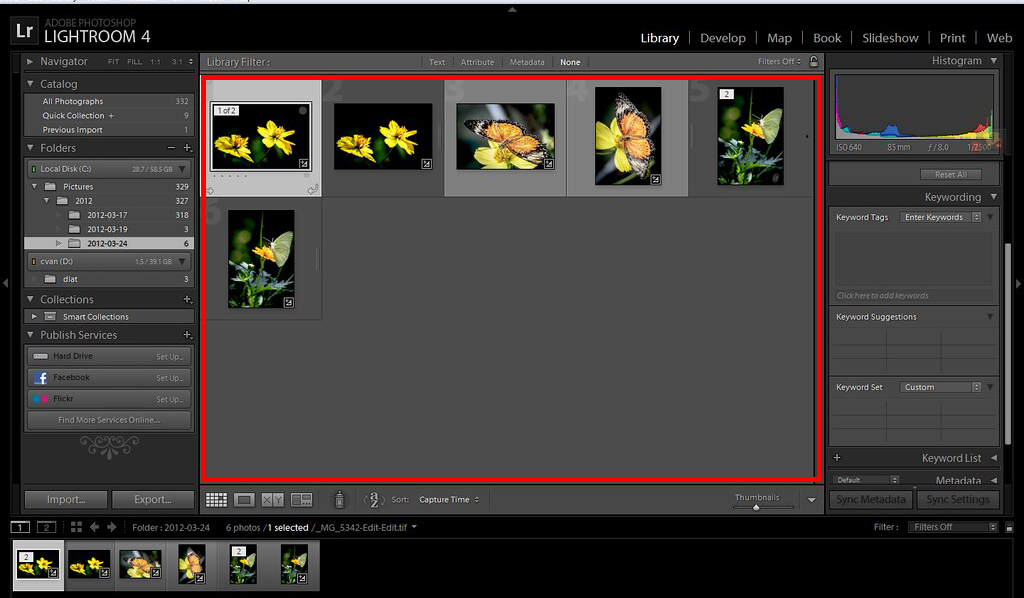Toggle the library filter lock padlock
The image size is (1024, 598).
click(814, 61)
